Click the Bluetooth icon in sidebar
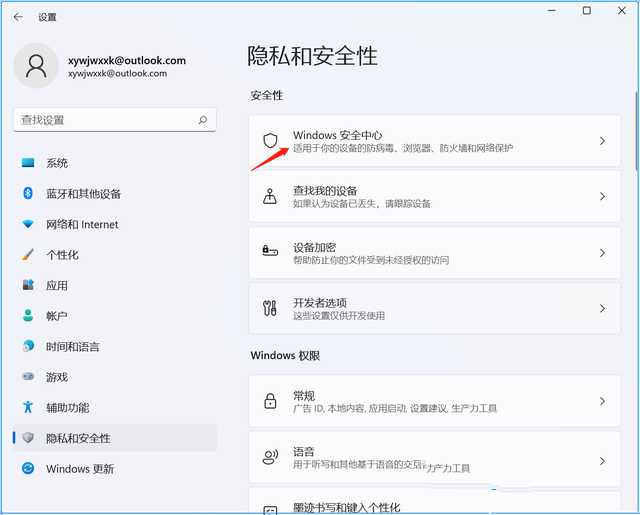The height and width of the screenshot is (515, 640). 28,193
